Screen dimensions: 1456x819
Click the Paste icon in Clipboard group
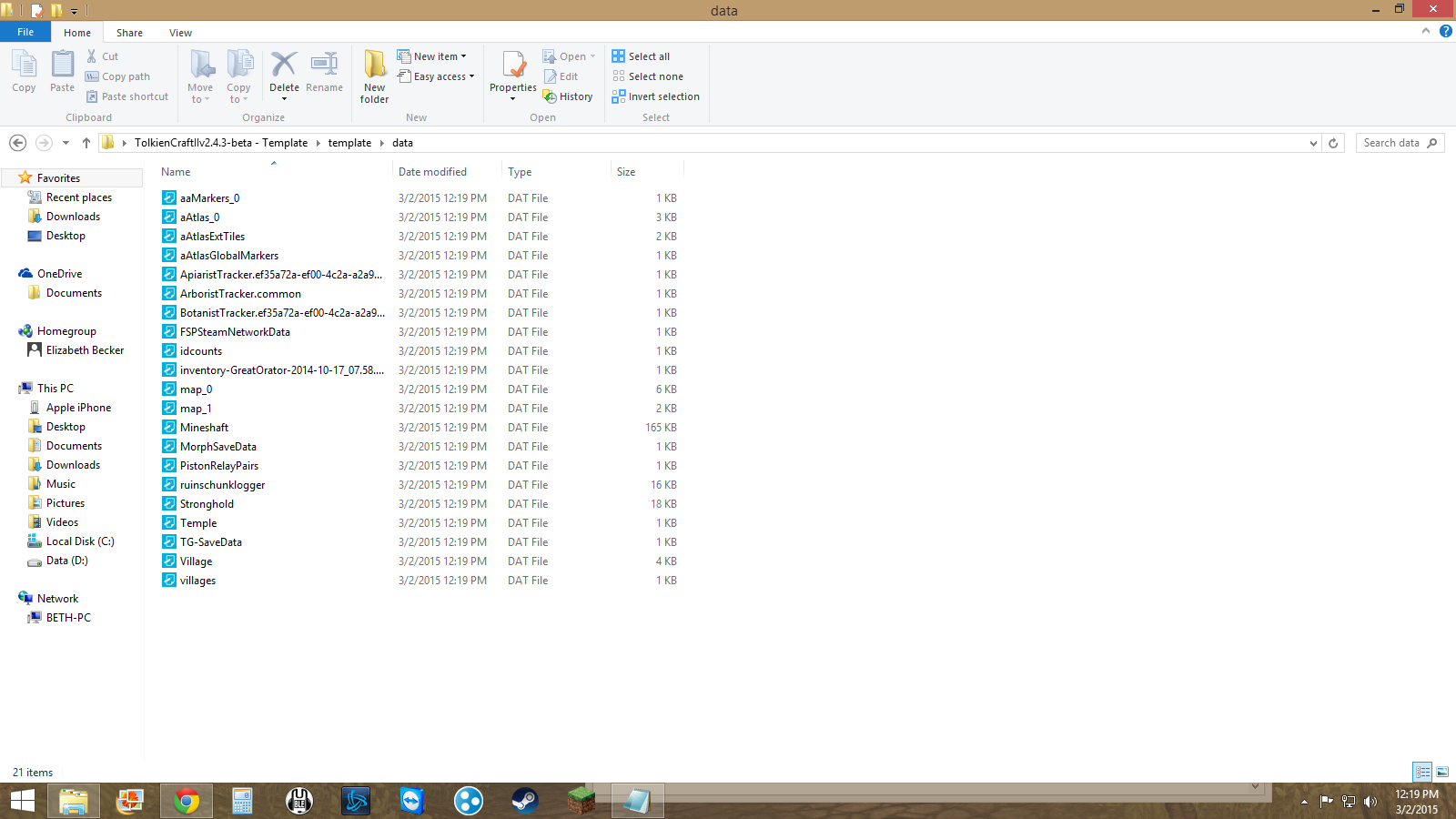[62, 71]
